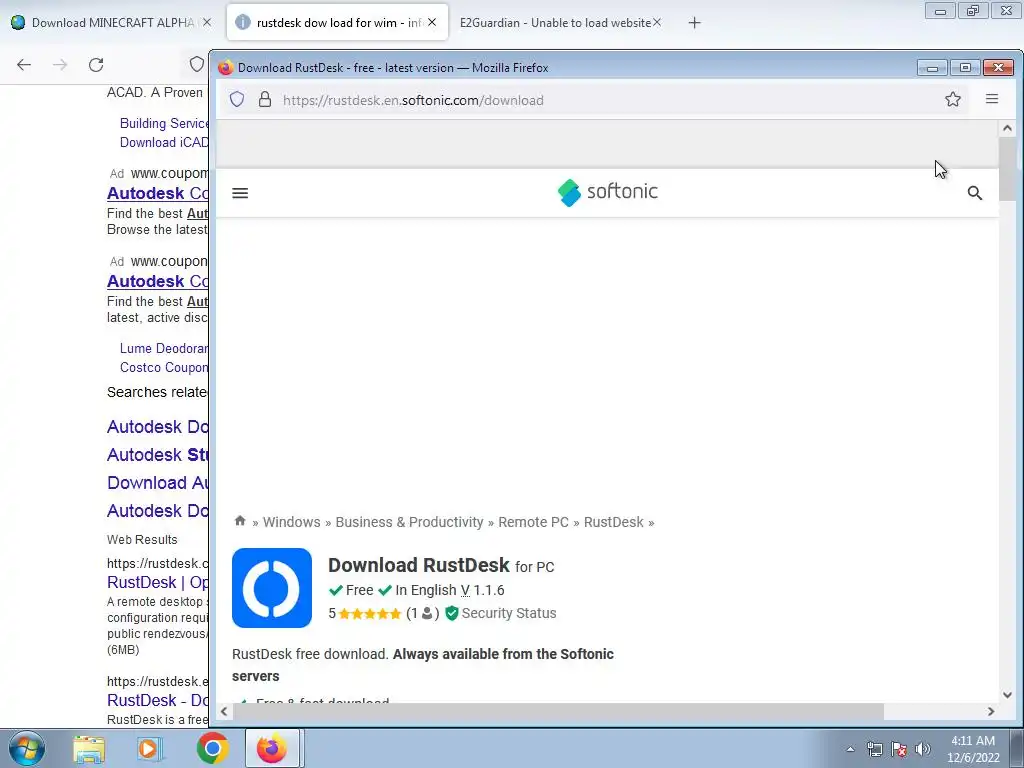Click the tracking protection shield in popup window
Screen dimensions: 1024x768
237,99
